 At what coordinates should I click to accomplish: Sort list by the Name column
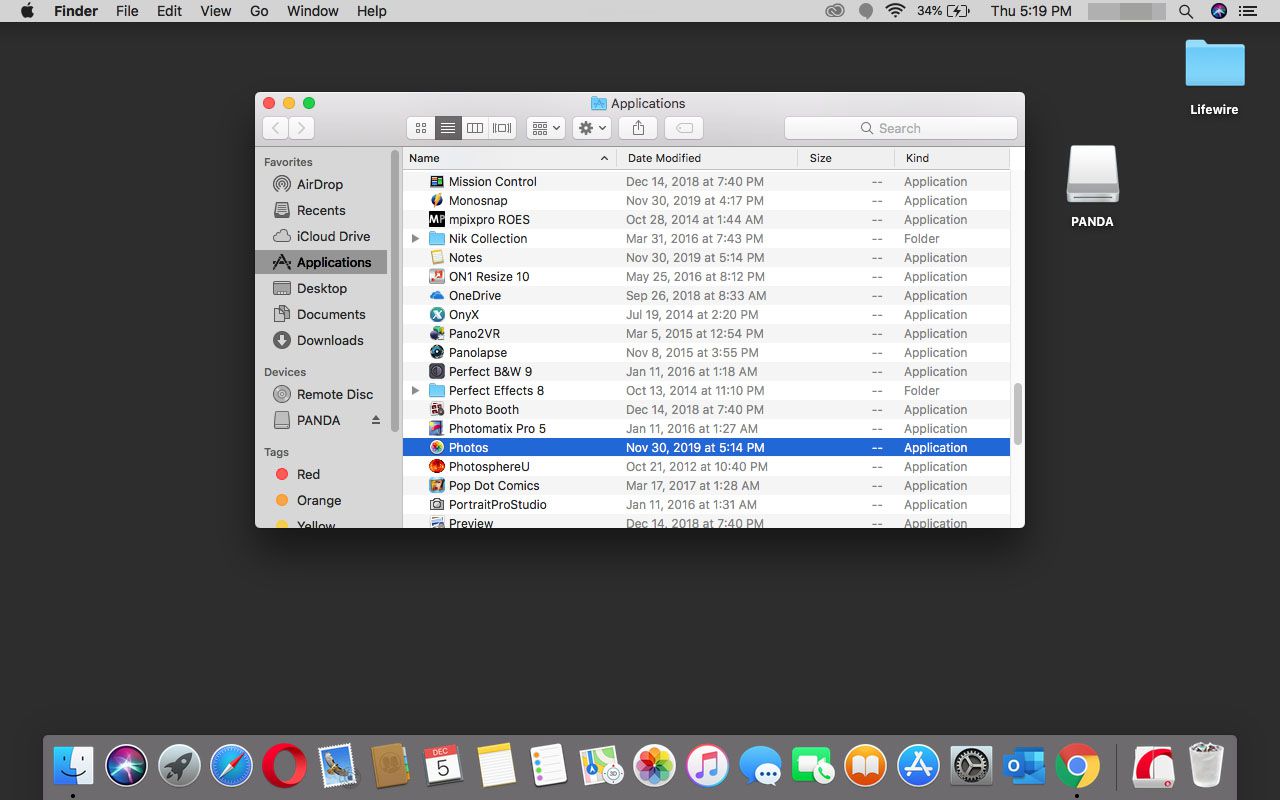(x=509, y=158)
